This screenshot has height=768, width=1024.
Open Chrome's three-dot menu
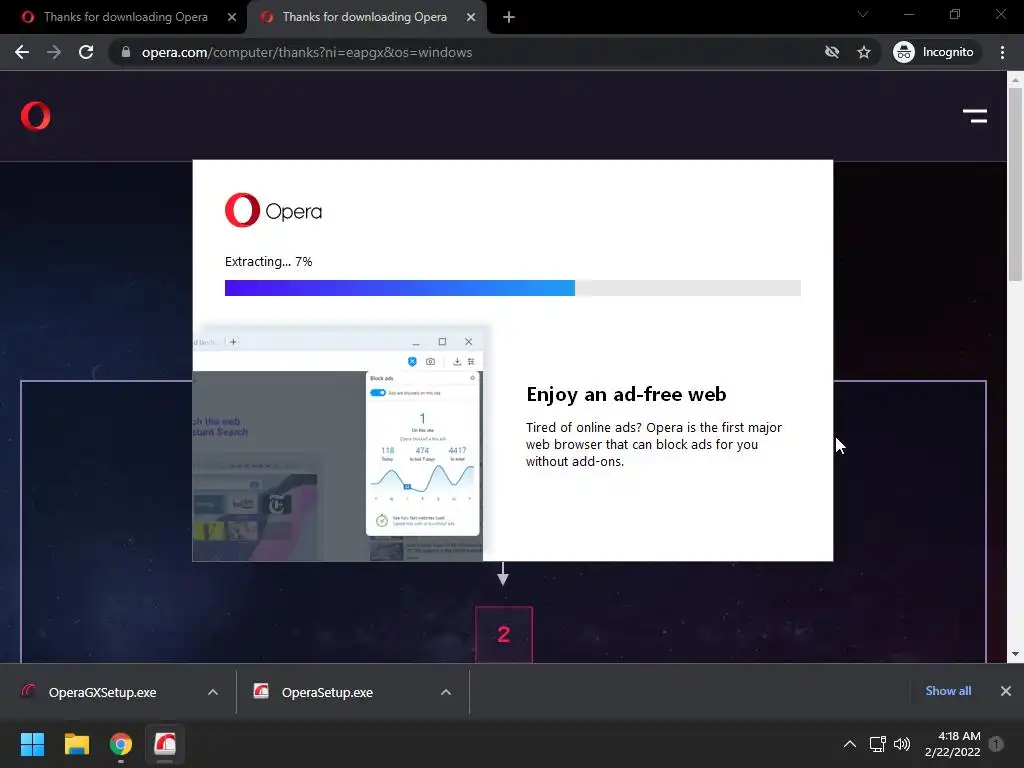click(x=1002, y=52)
